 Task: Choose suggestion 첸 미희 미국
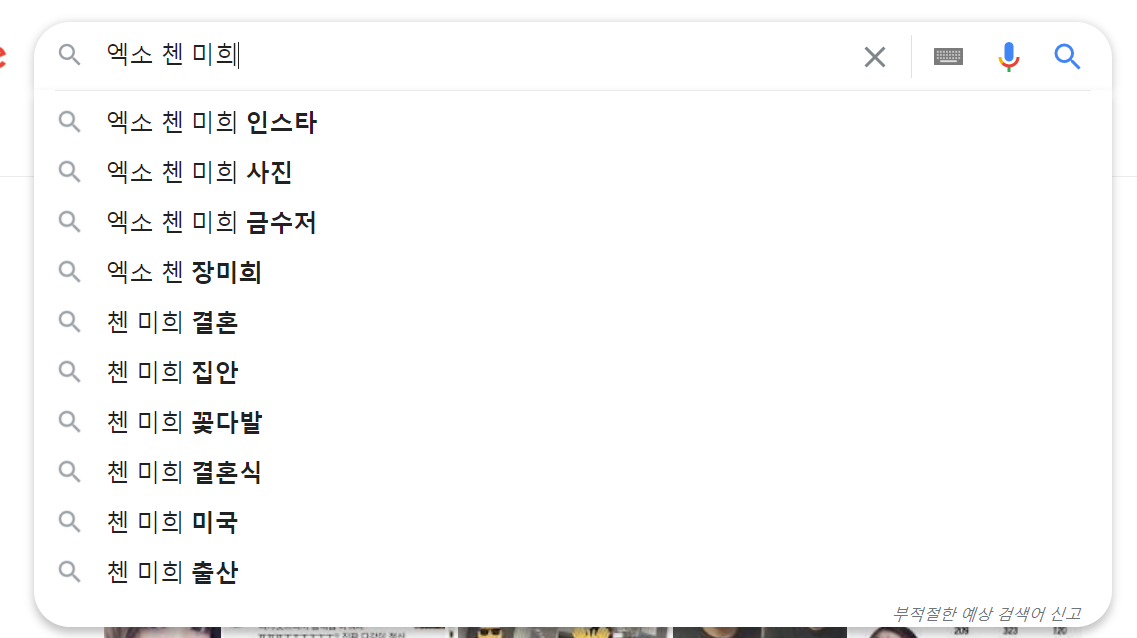[573, 522]
